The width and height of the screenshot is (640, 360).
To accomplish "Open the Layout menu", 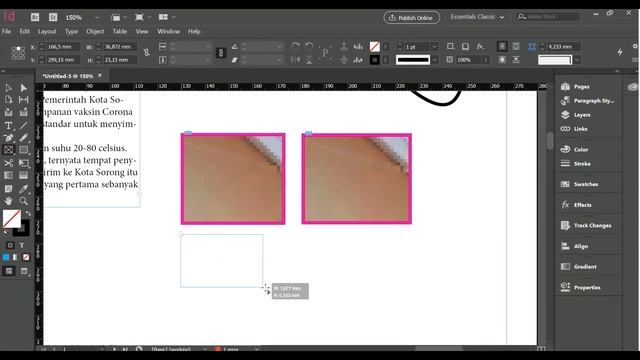I will point(47,31).
